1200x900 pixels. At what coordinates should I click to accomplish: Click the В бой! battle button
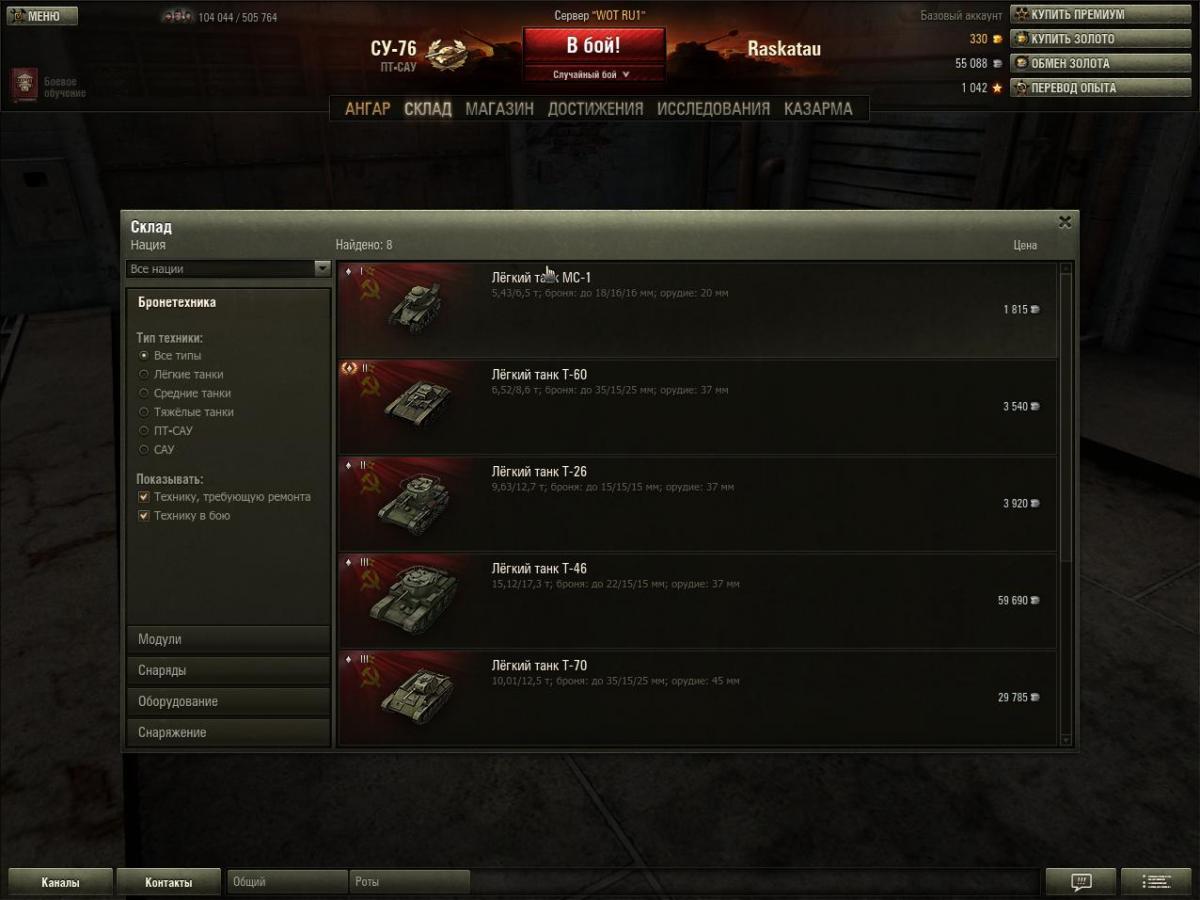(x=594, y=46)
